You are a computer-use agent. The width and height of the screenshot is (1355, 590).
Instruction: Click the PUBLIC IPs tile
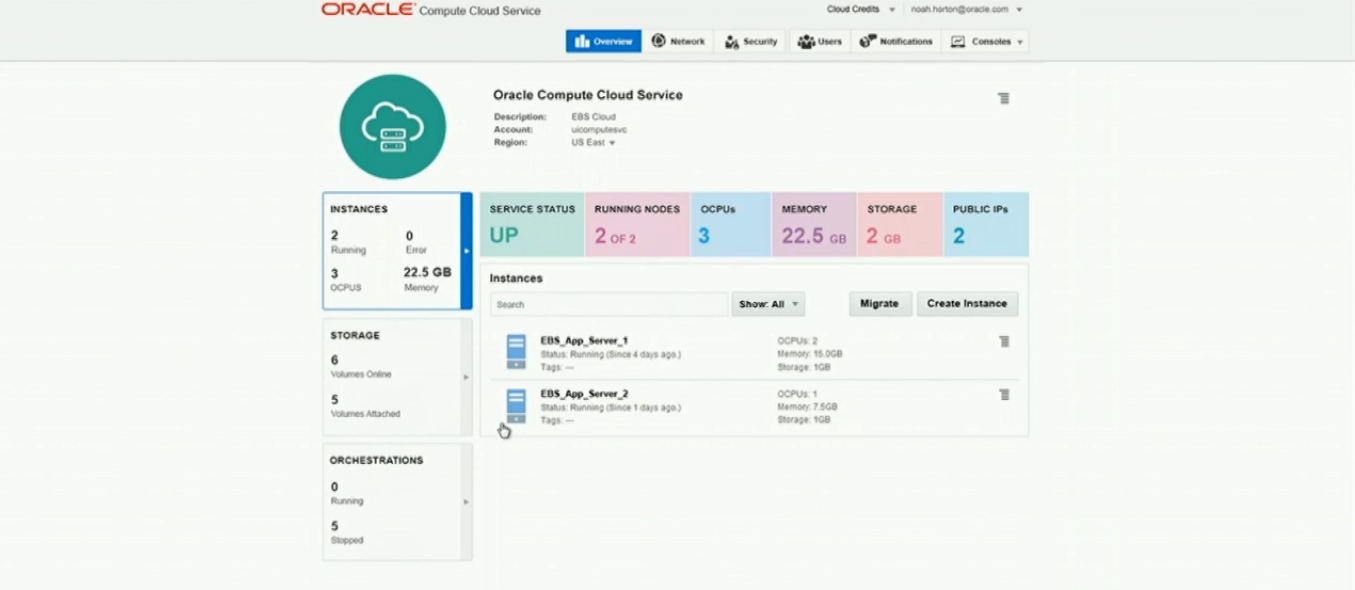click(x=986, y=225)
